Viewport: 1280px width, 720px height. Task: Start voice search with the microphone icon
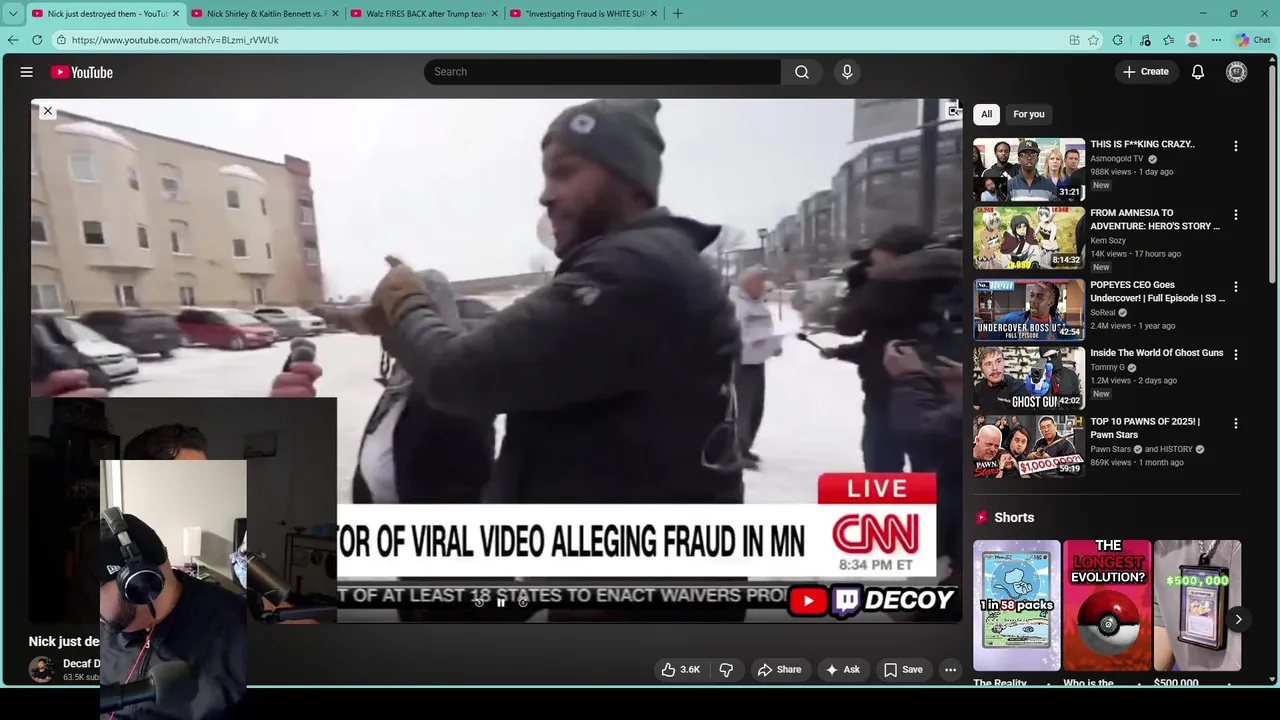[x=847, y=72]
